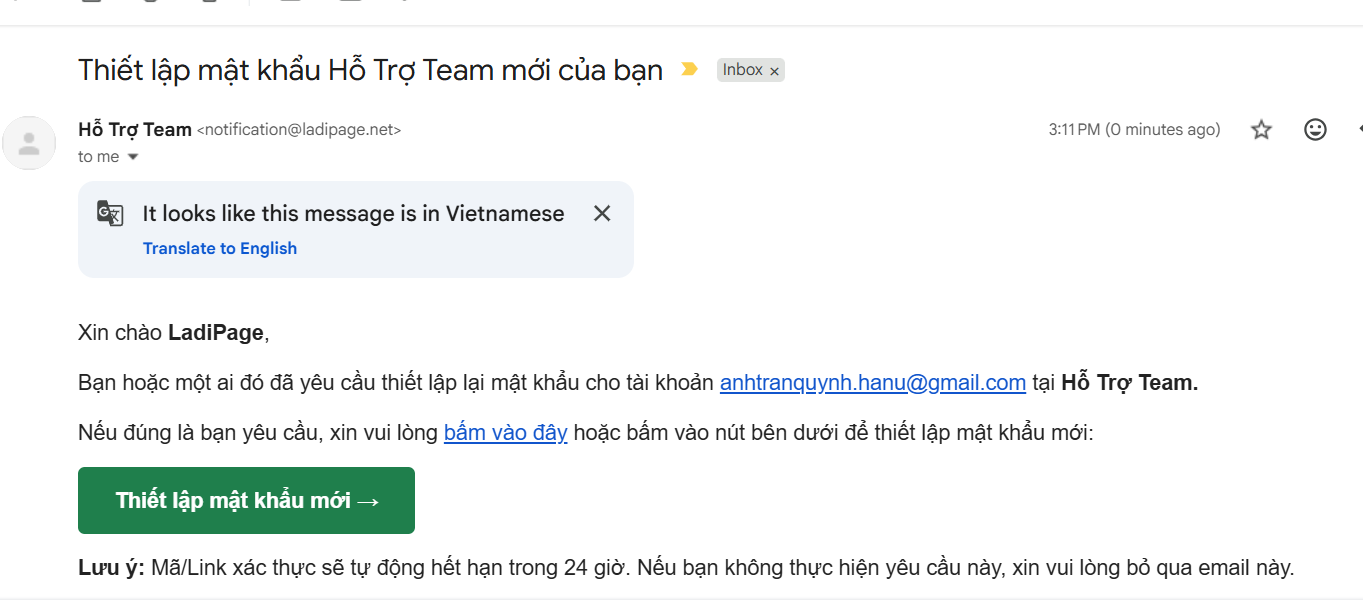The image size is (1363, 609).
Task: Open the anhtranquynh.hanu@gmail.com link
Action: 873,382
